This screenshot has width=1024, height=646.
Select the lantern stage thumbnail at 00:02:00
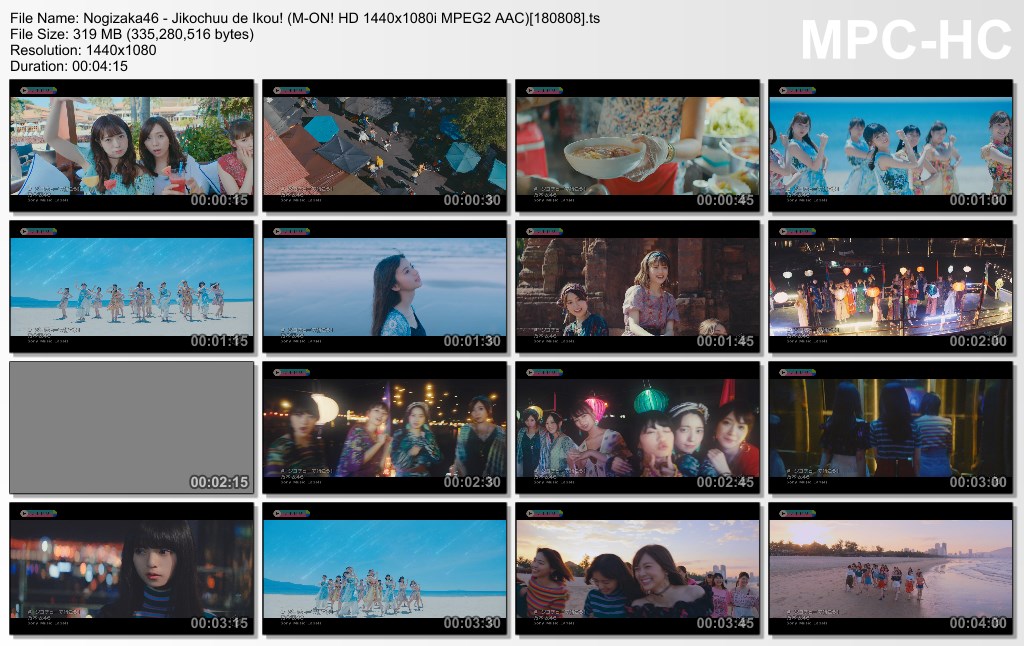point(891,287)
